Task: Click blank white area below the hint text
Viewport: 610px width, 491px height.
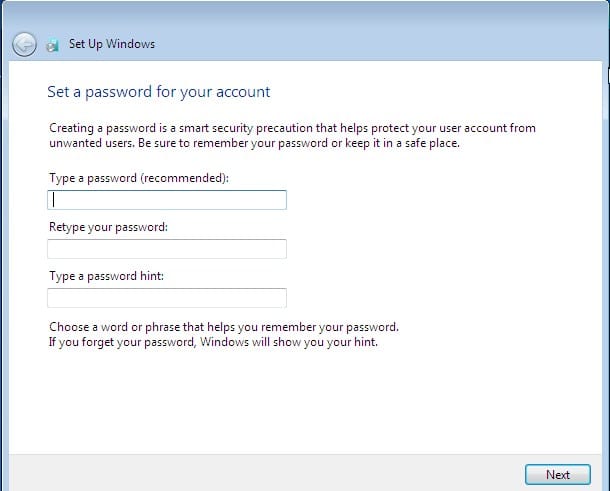Action: pos(303,401)
